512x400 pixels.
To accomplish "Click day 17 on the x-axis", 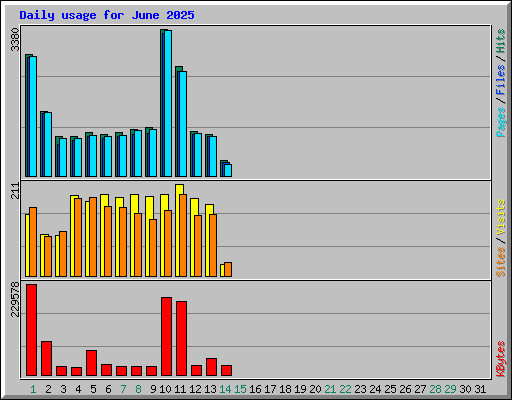I will 270,389.
